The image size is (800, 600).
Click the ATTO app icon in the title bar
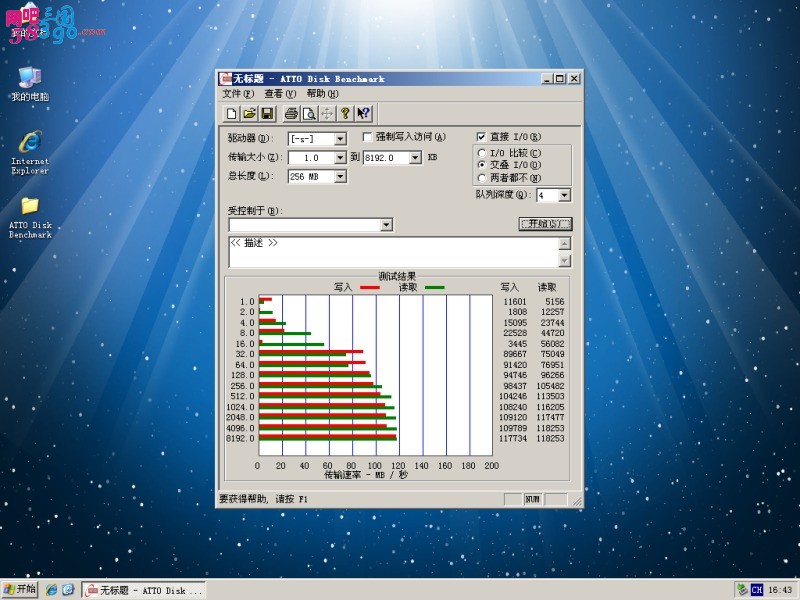pos(225,79)
